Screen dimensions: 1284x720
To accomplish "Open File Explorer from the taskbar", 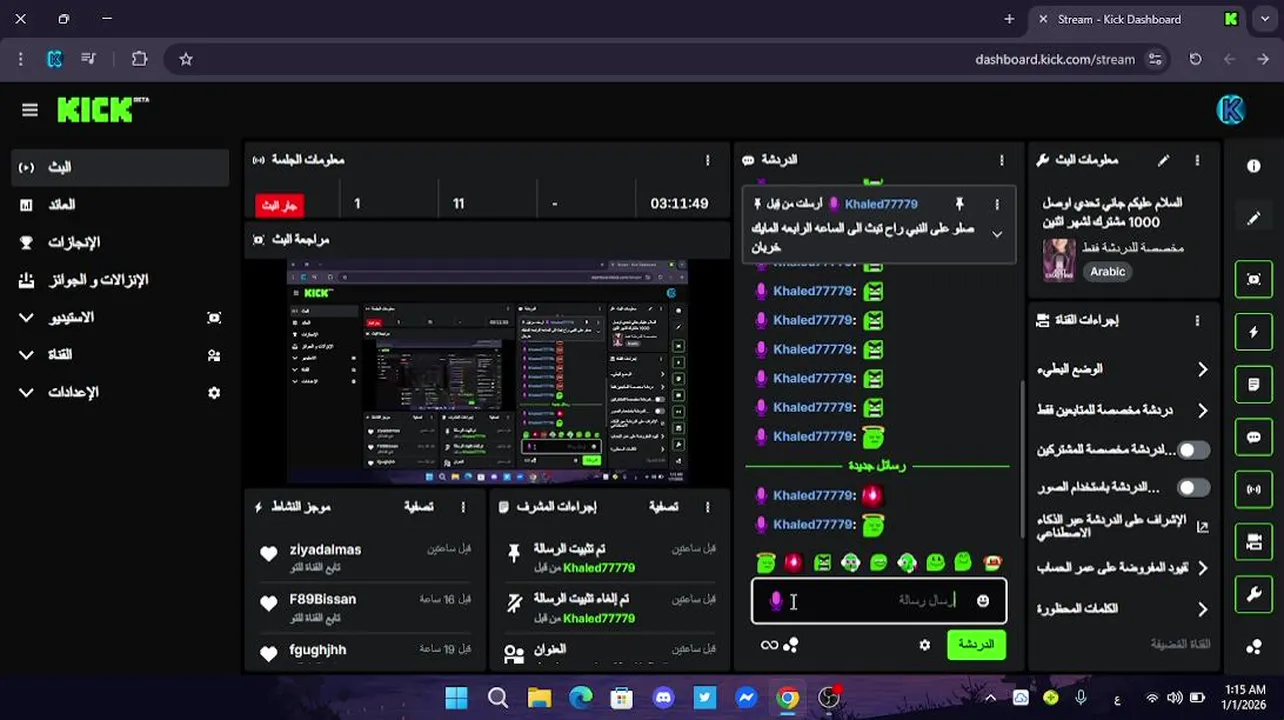I will point(539,698).
